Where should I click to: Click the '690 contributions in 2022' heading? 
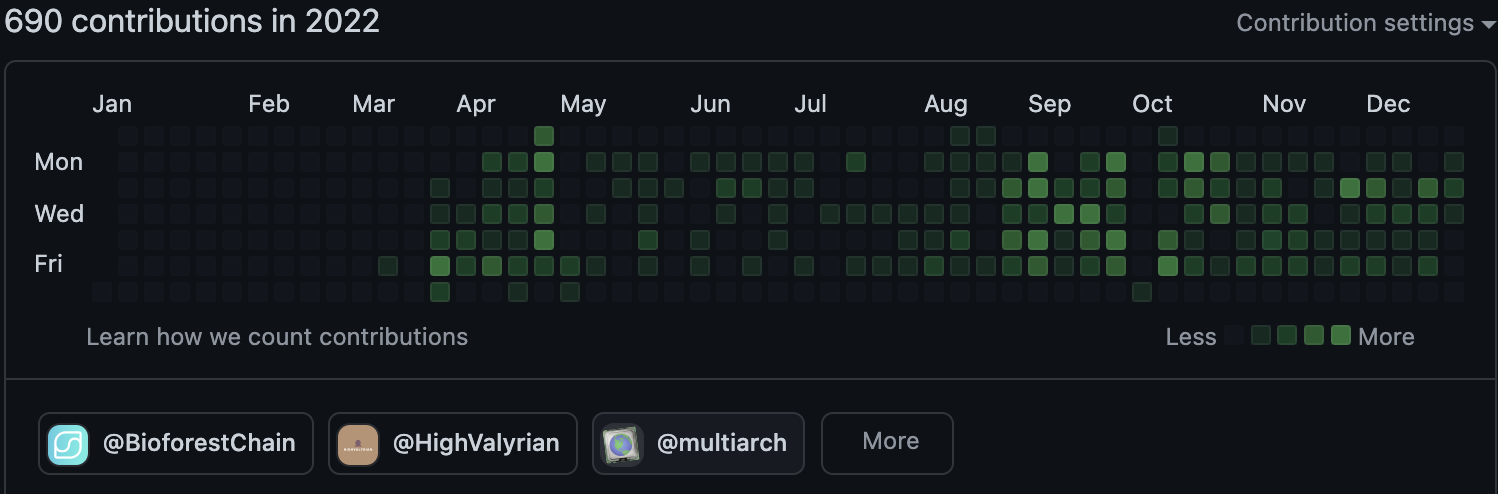click(x=193, y=22)
